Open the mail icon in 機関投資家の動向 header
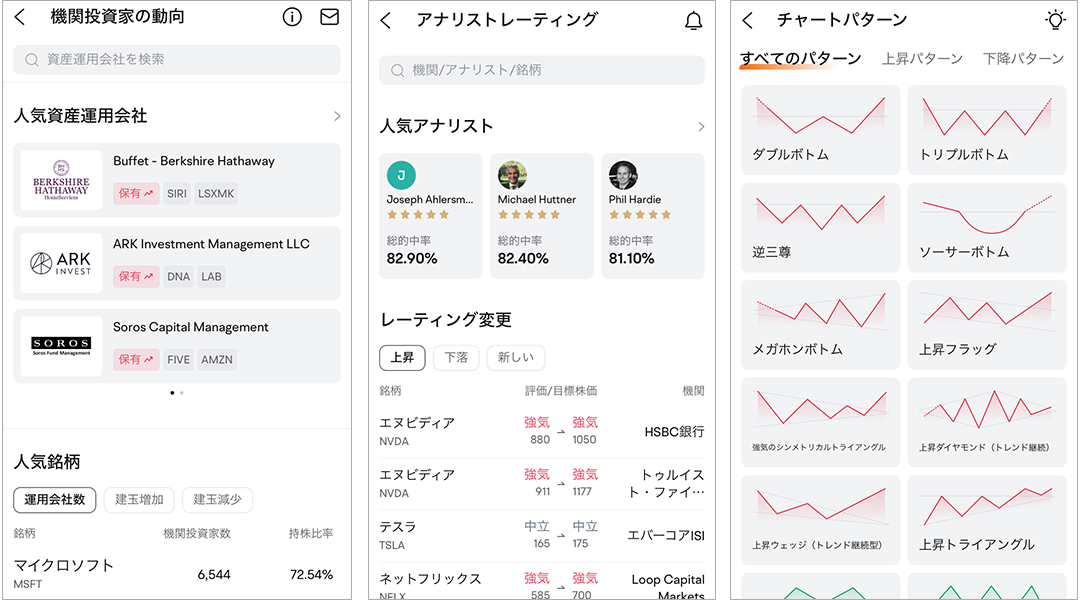 pos(329,17)
